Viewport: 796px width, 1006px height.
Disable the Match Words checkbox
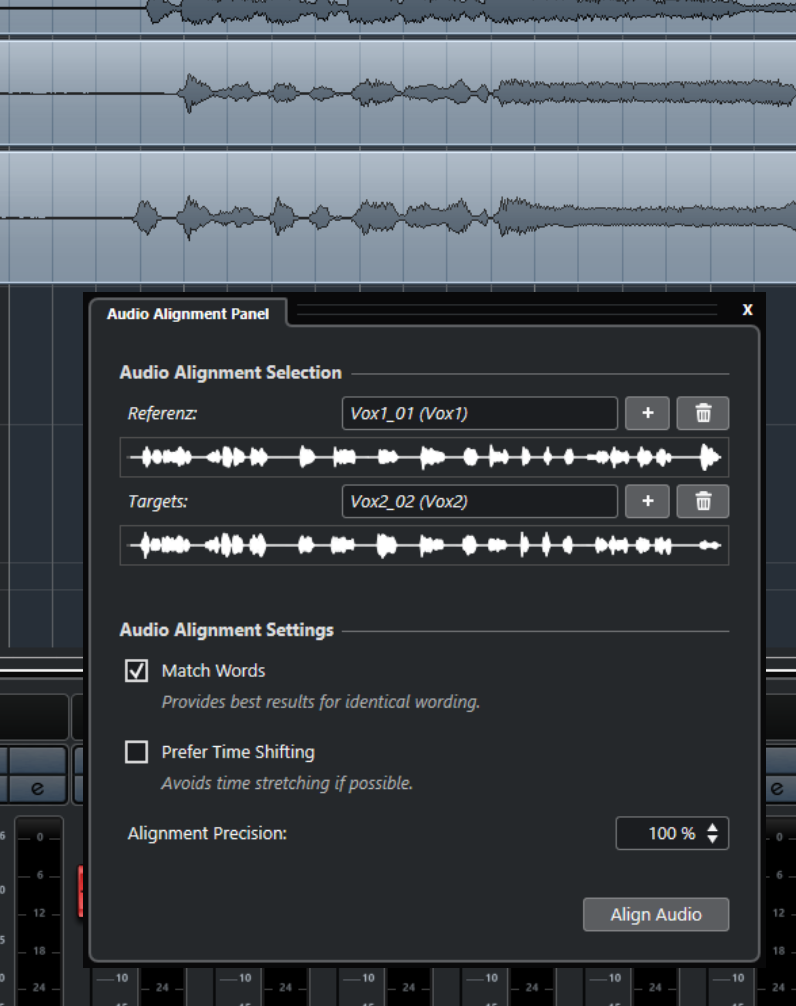pos(137,671)
